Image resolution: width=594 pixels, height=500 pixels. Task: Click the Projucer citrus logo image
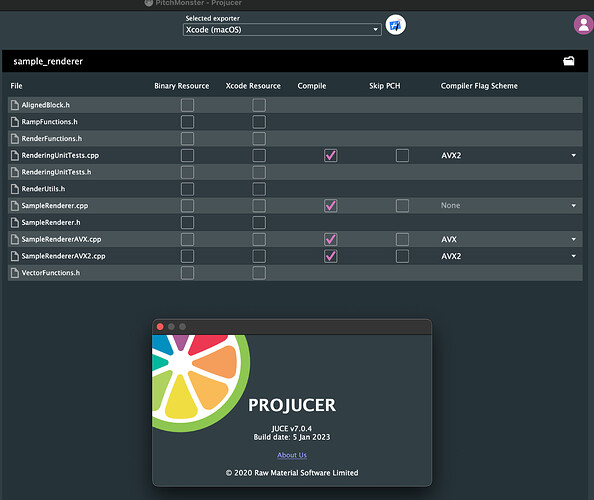201,383
